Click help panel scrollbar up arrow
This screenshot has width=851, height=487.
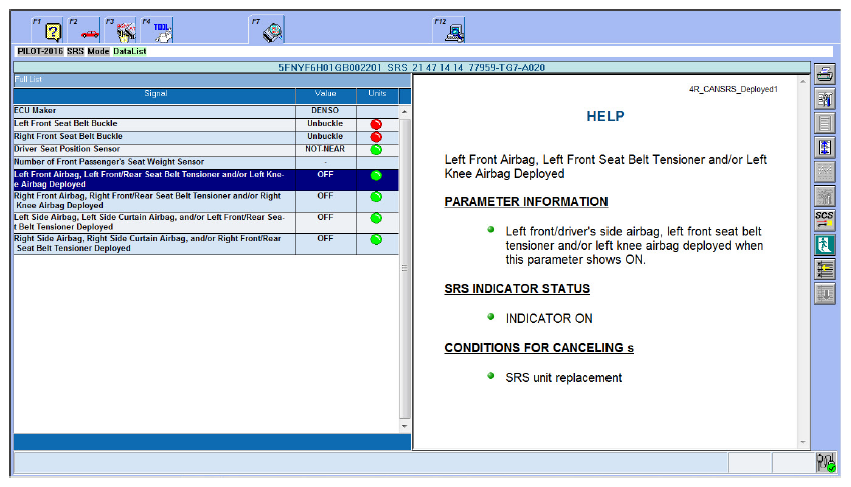click(803, 81)
